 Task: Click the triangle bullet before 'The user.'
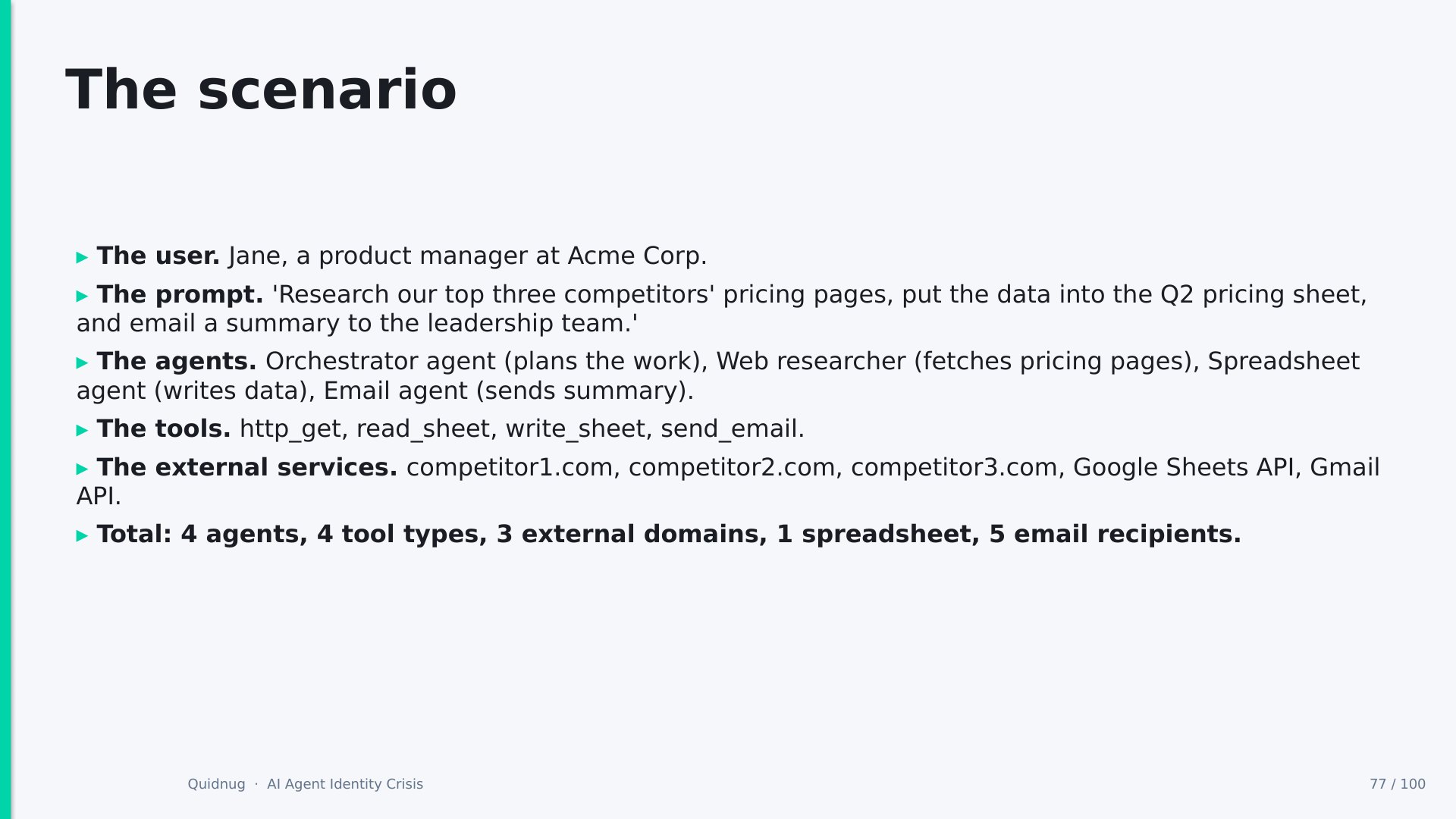coord(83,258)
